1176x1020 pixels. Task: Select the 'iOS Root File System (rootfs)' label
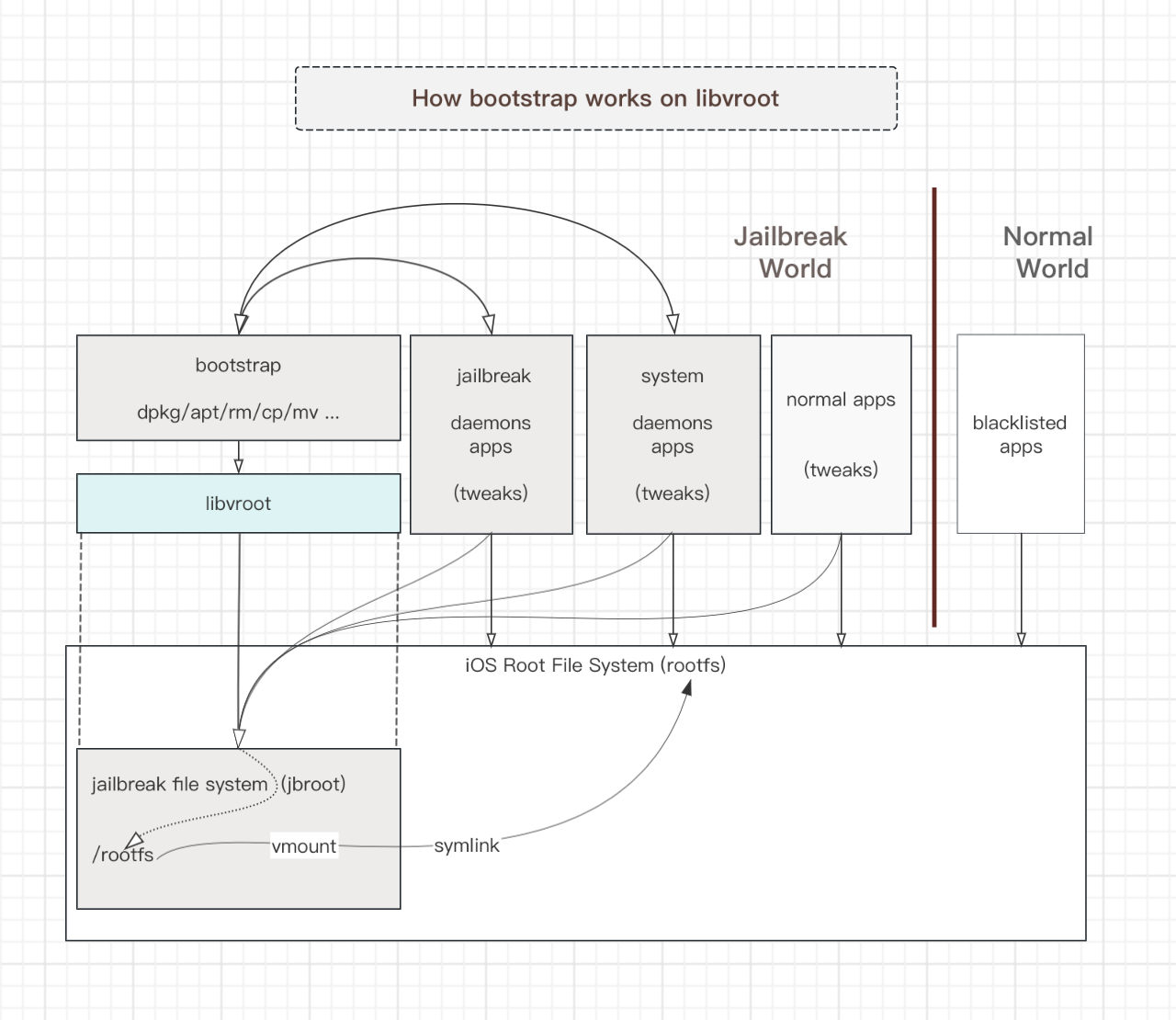point(595,664)
